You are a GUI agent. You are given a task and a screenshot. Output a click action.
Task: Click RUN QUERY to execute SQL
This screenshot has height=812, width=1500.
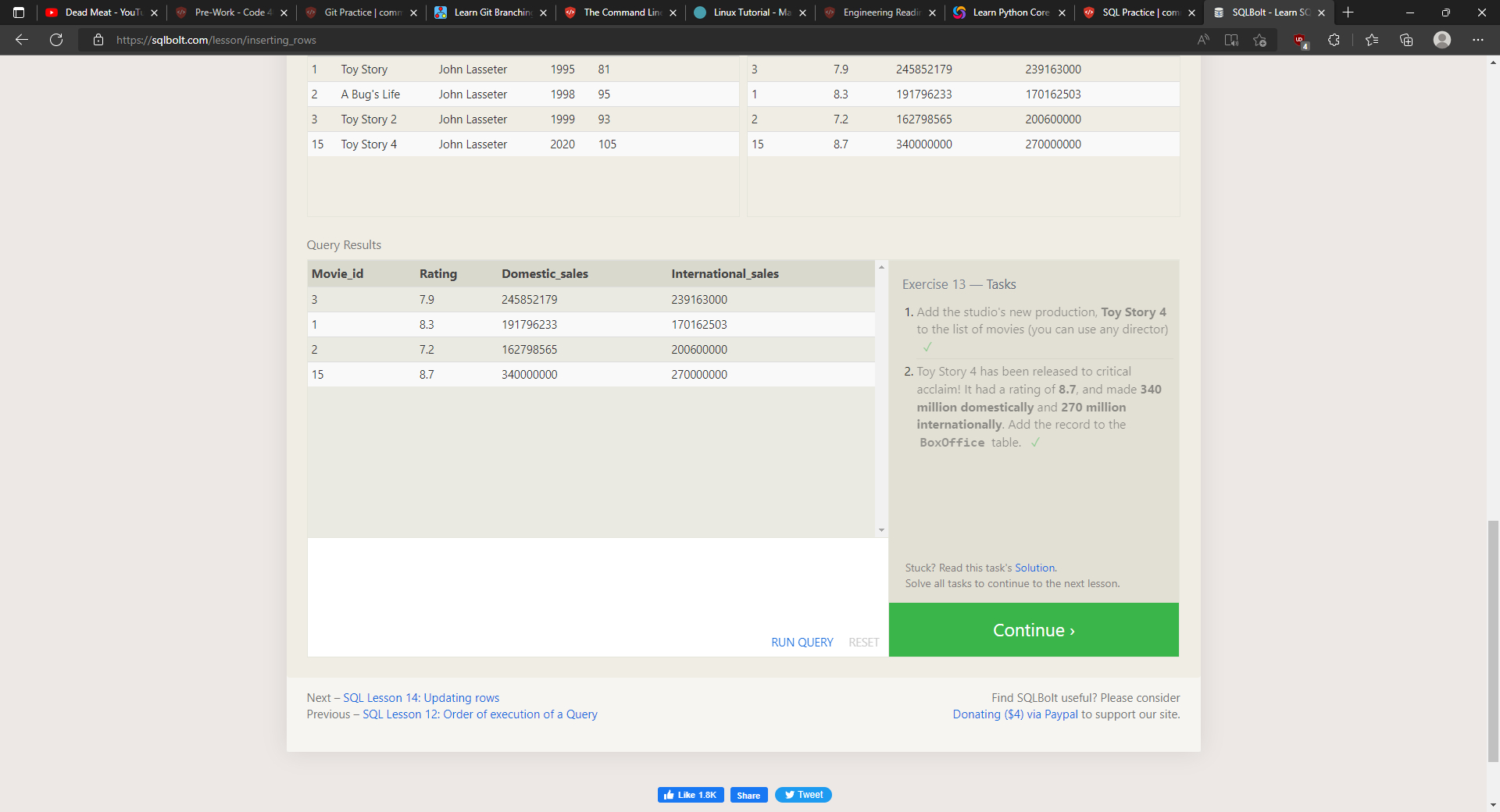tap(802, 643)
